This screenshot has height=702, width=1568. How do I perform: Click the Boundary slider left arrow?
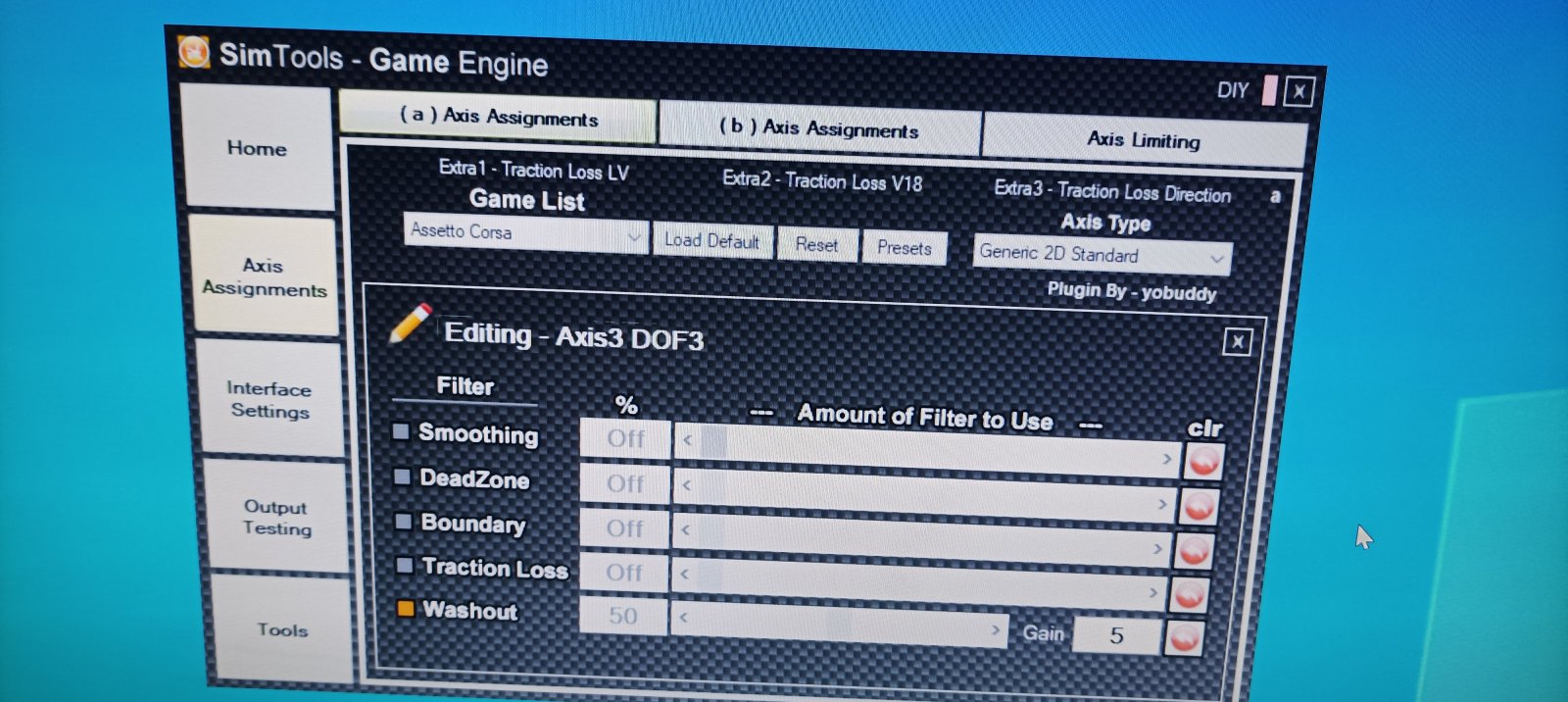tap(685, 529)
